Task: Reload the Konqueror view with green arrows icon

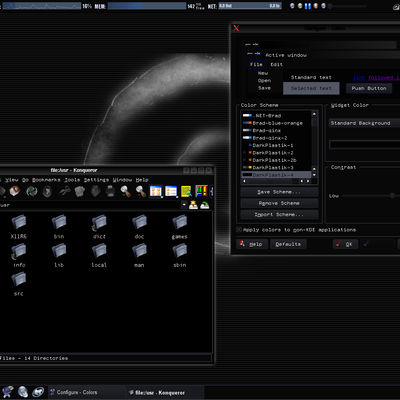Action: pyautogui.click(x=32, y=191)
